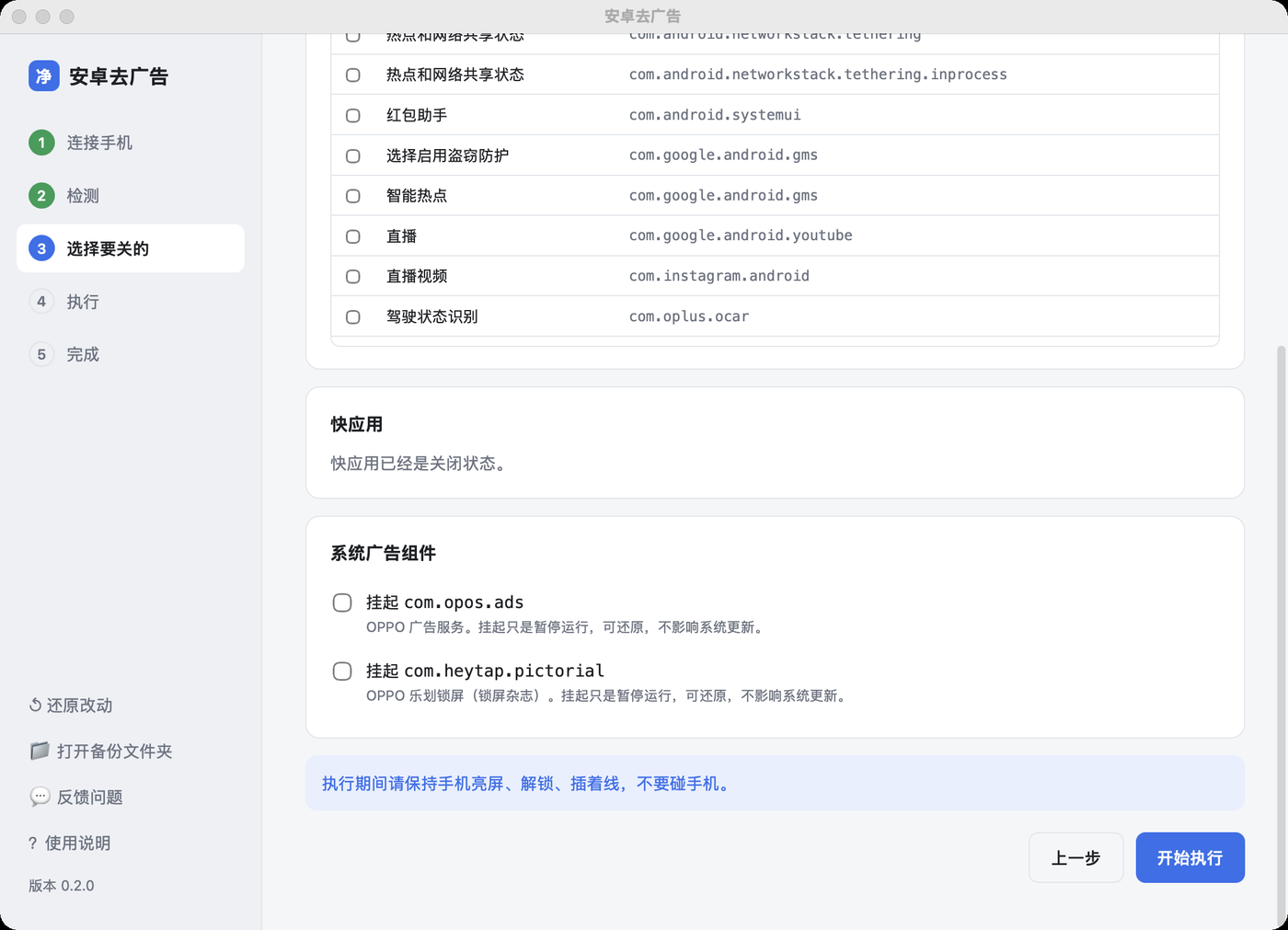Enable the 驾驶状态识别 checkbox
The width and height of the screenshot is (1288, 930).
point(353,316)
